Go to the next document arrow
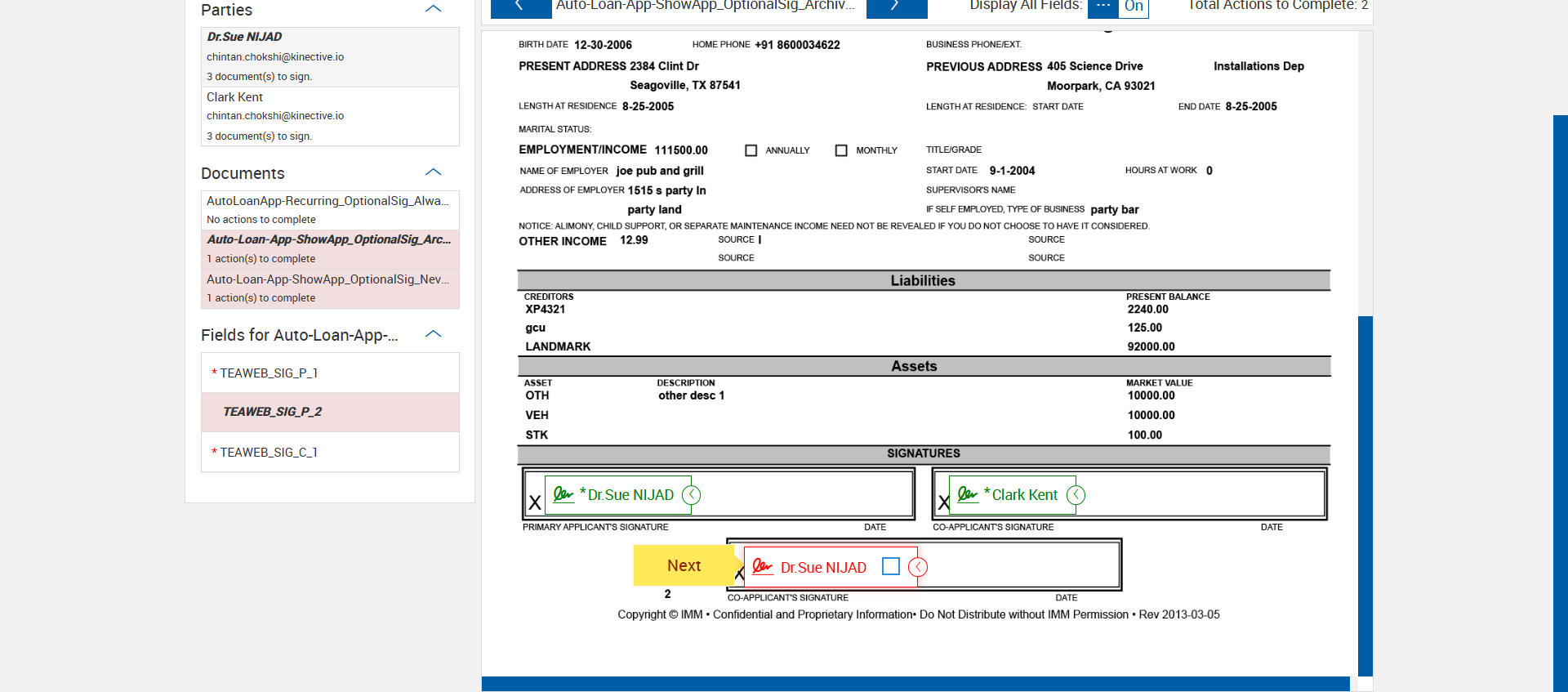This screenshot has width=1568, height=692. [x=896, y=7]
